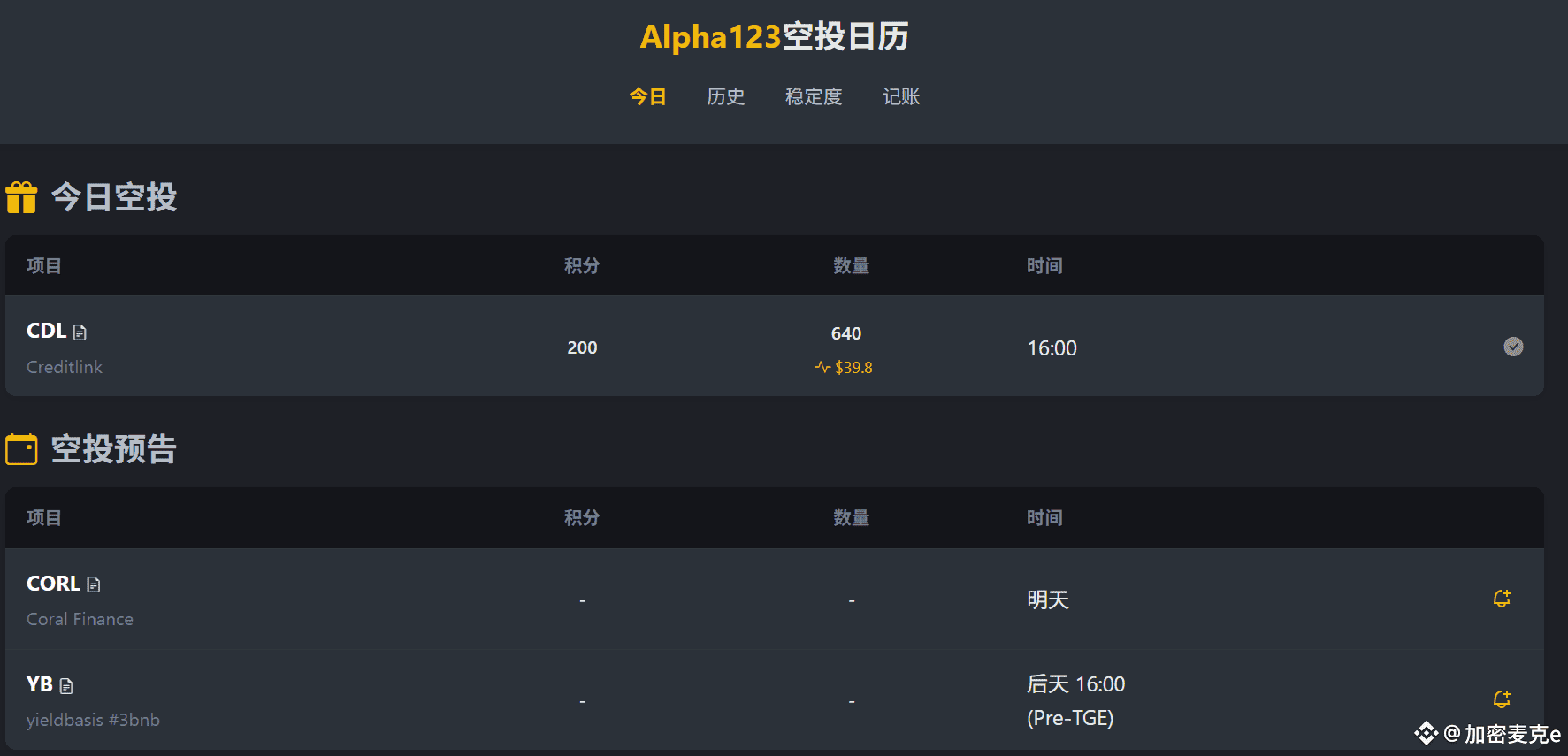Click the $39.8 price value

coord(853,367)
